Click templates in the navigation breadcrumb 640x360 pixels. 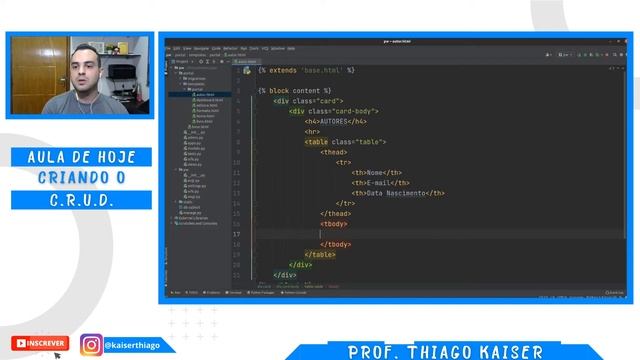(x=197, y=55)
